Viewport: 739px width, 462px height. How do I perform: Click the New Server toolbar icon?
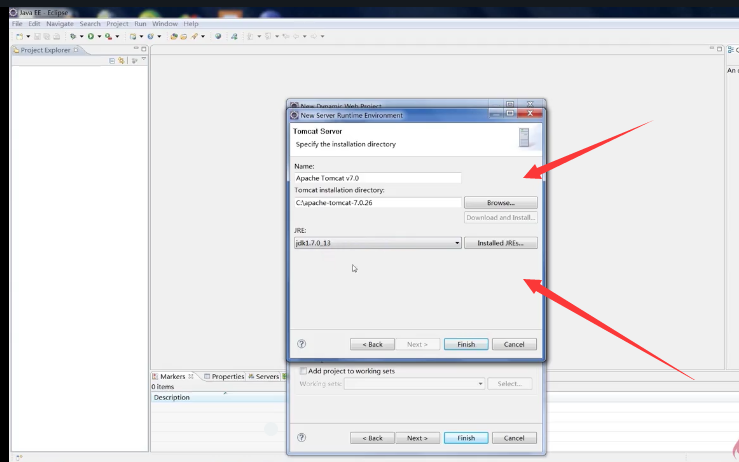133,36
